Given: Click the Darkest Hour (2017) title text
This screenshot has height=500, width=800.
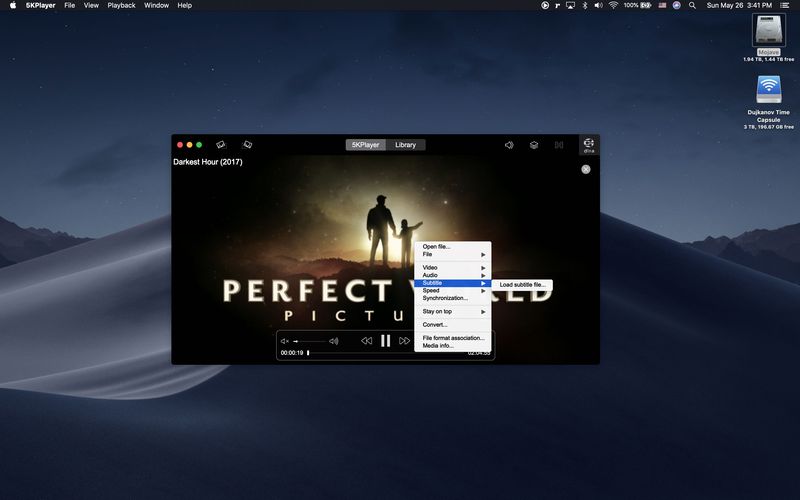Looking at the screenshot, I should point(208,162).
